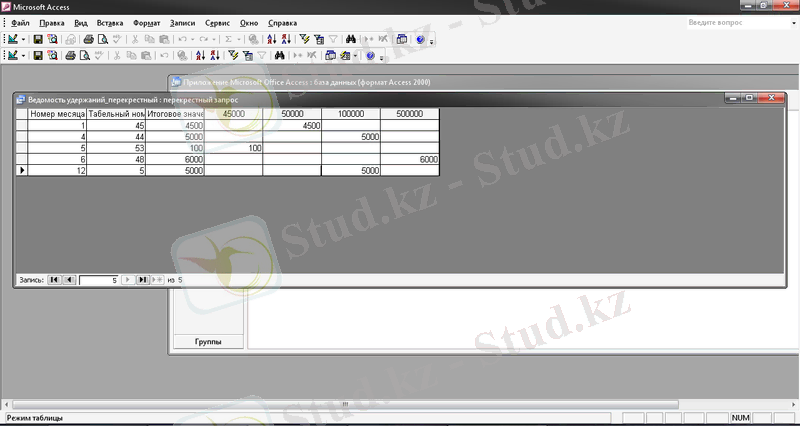800x426 pixels.
Task: Sort ascending using the top toolbar icon
Action: (x=271, y=39)
